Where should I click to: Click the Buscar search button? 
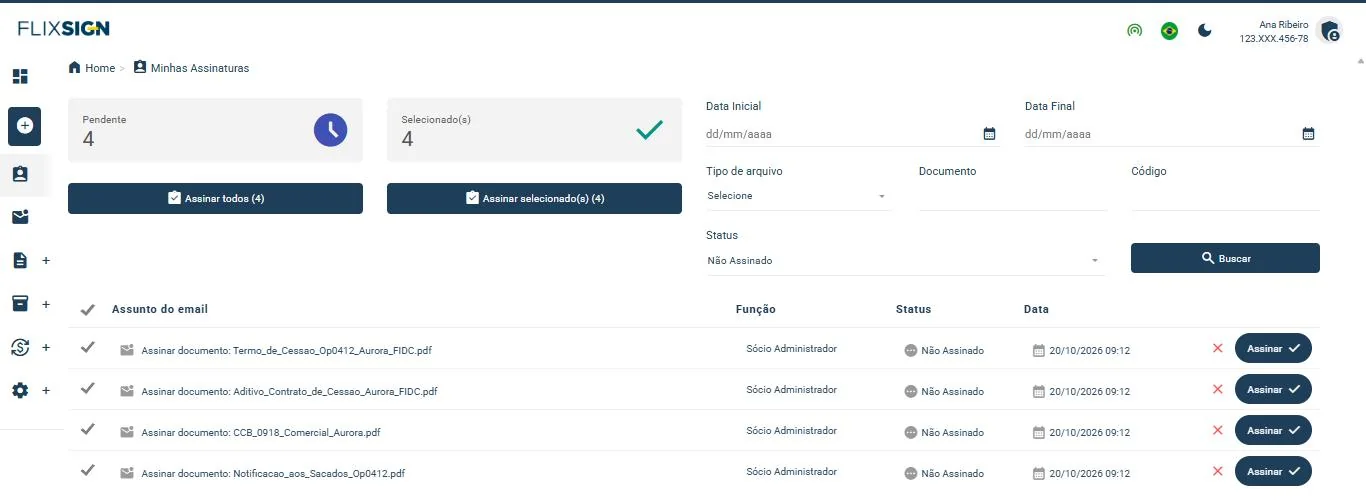tap(1225, 258)
